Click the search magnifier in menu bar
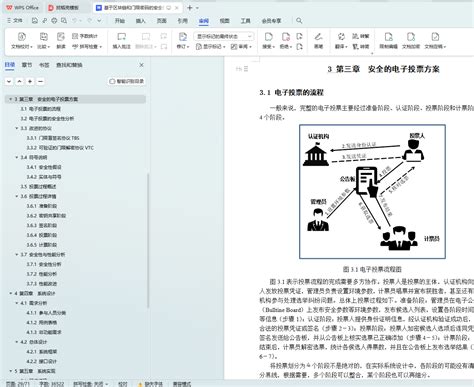This screenshot has width=474, height=387. click(299, 21)
